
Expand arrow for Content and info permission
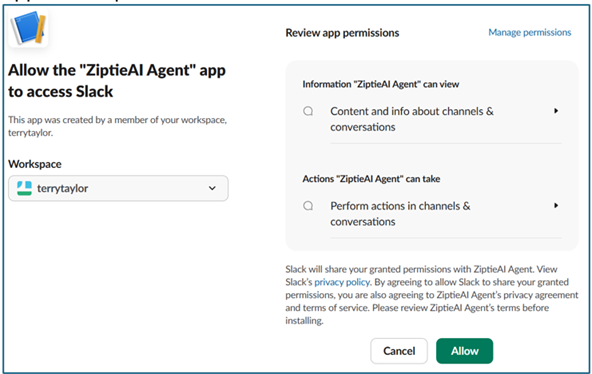tap(556, 111)
